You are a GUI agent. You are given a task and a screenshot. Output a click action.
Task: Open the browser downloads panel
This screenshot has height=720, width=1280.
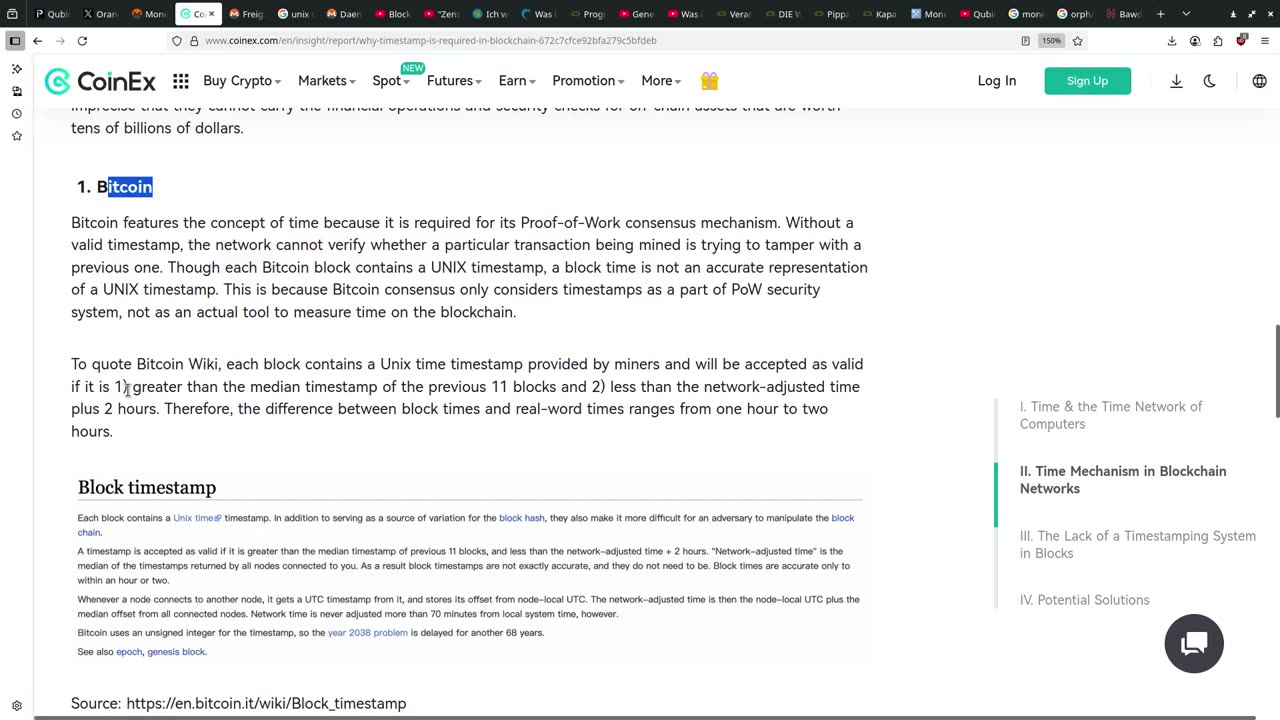(x=1172, y=41)
